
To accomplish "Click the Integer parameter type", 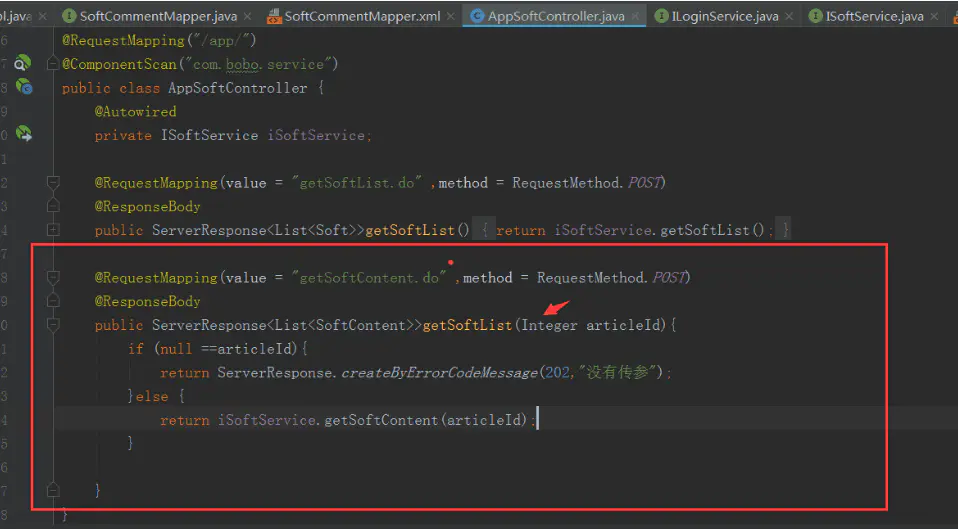I will pyautogui.click(x=549, y=325).
